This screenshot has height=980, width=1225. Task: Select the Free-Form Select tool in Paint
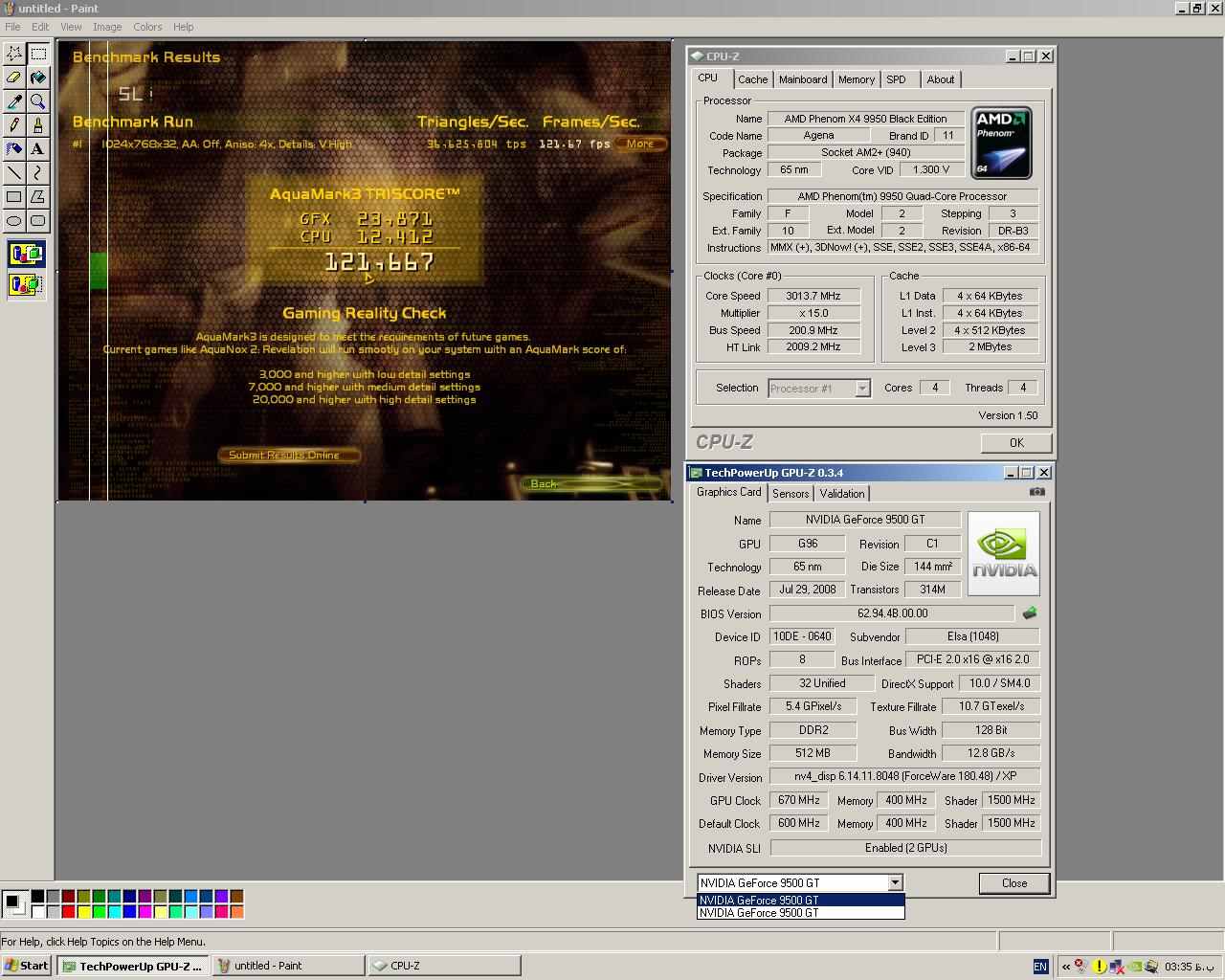pos(14,54)
